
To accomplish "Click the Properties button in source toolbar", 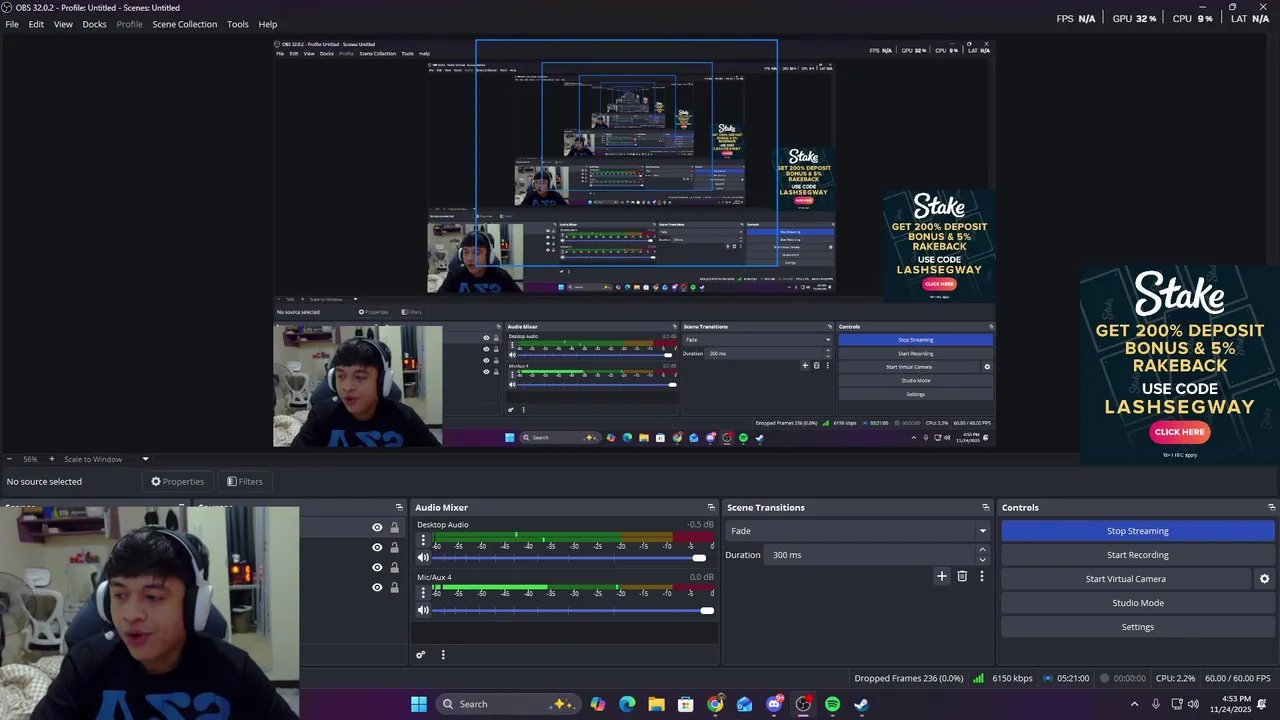I will coord(177,481).
